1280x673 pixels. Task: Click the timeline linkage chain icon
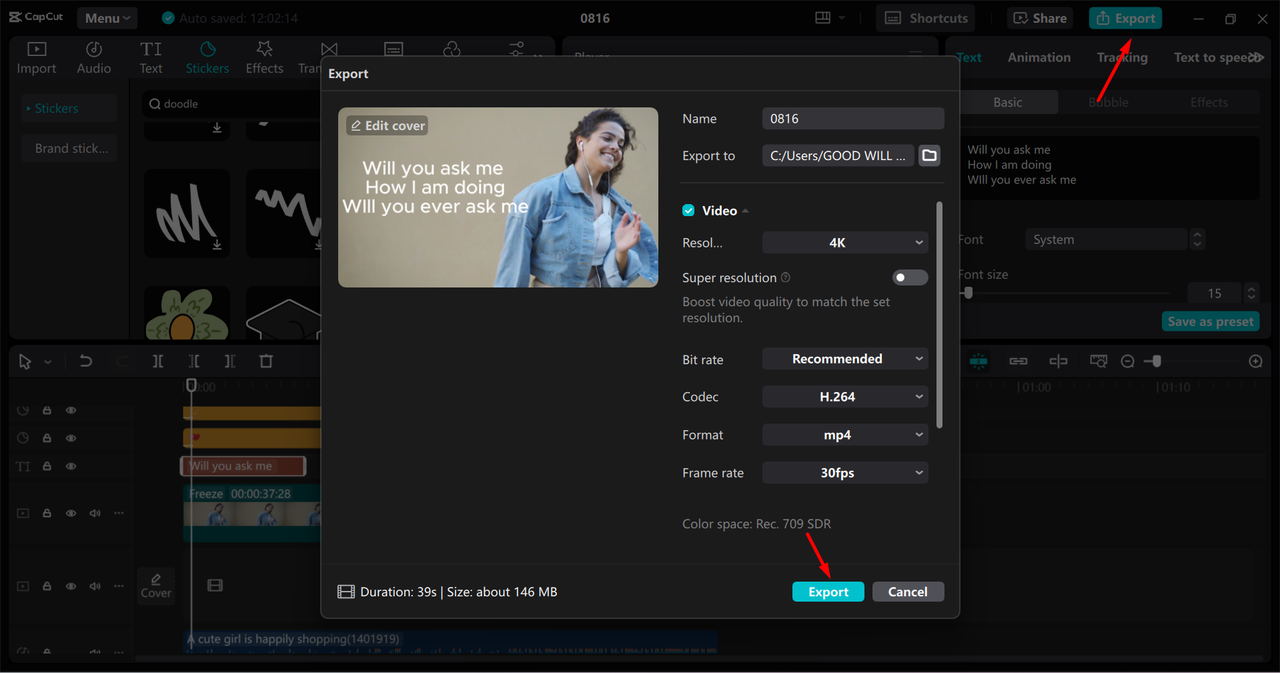[1018, 361]
